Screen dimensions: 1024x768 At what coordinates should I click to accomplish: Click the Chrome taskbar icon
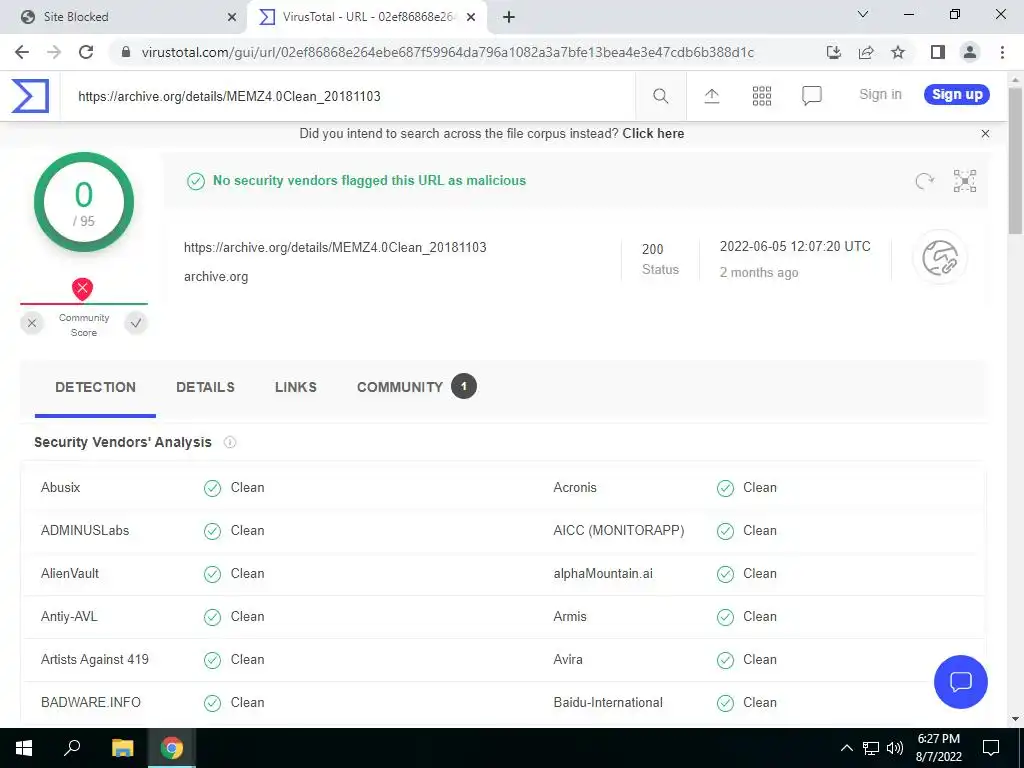[172, 748]
